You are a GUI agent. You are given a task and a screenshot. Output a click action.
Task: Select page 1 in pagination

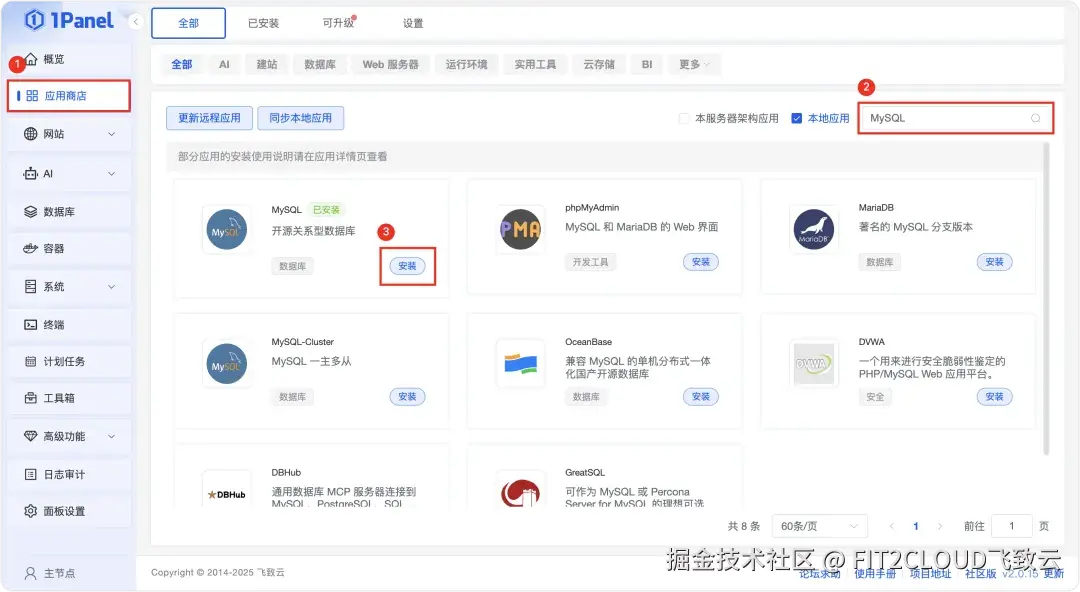point(915,526)
